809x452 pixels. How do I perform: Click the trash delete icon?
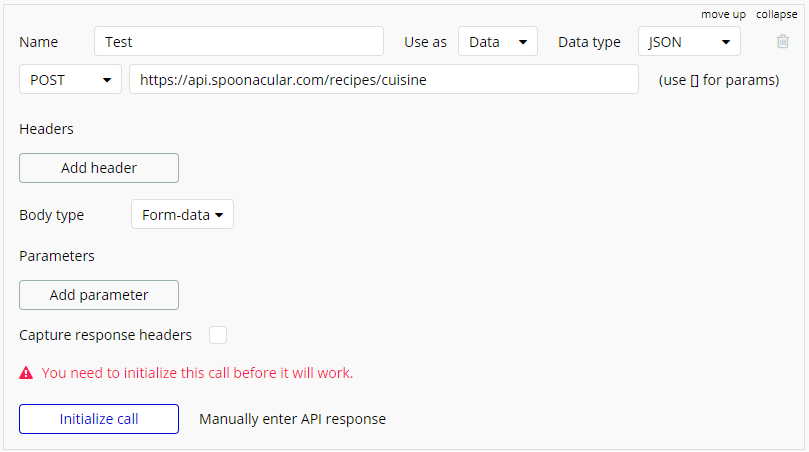(783, 42)
